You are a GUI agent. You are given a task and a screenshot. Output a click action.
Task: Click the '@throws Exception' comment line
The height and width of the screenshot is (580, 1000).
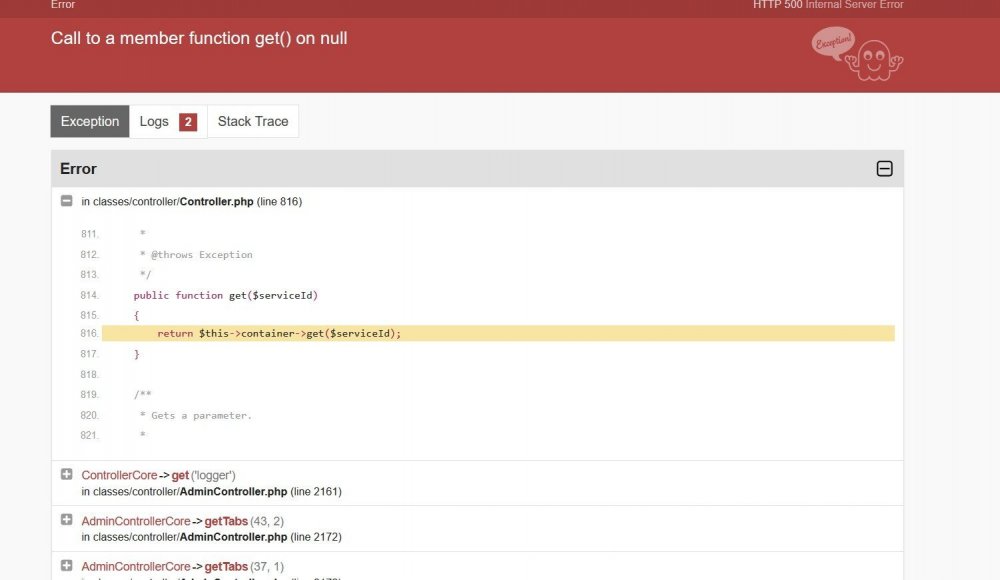click(x=196, y=255)
